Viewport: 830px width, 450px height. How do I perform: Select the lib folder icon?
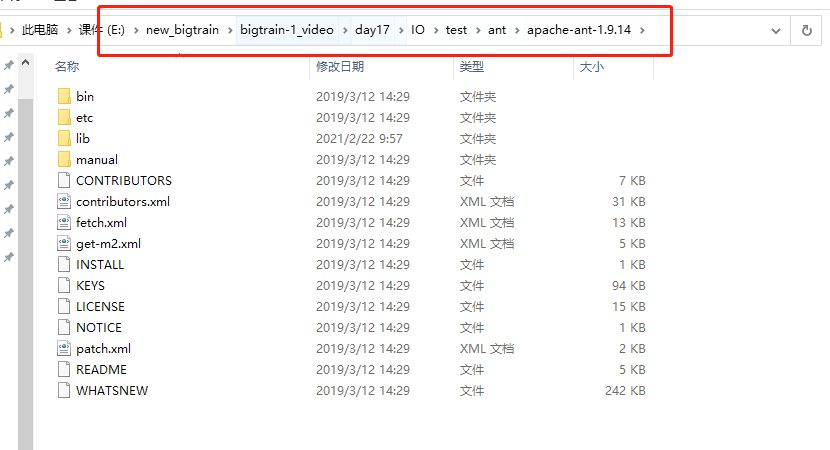click(64, 139)
